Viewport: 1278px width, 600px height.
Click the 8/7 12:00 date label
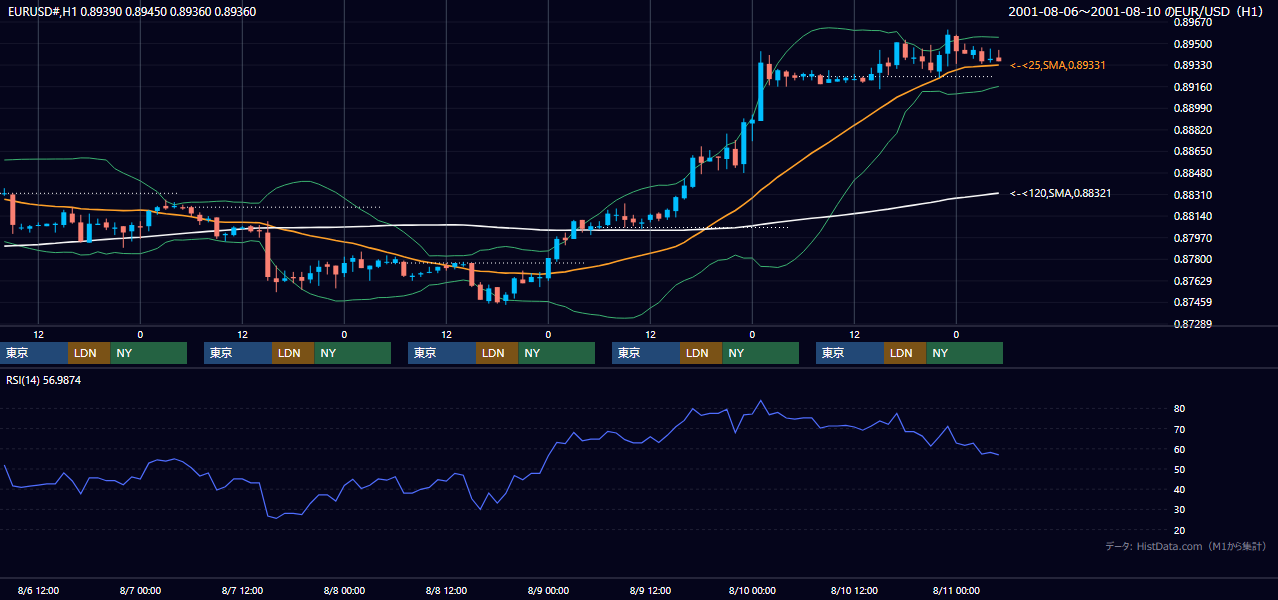pyautogui.click(x=242, y=590)
